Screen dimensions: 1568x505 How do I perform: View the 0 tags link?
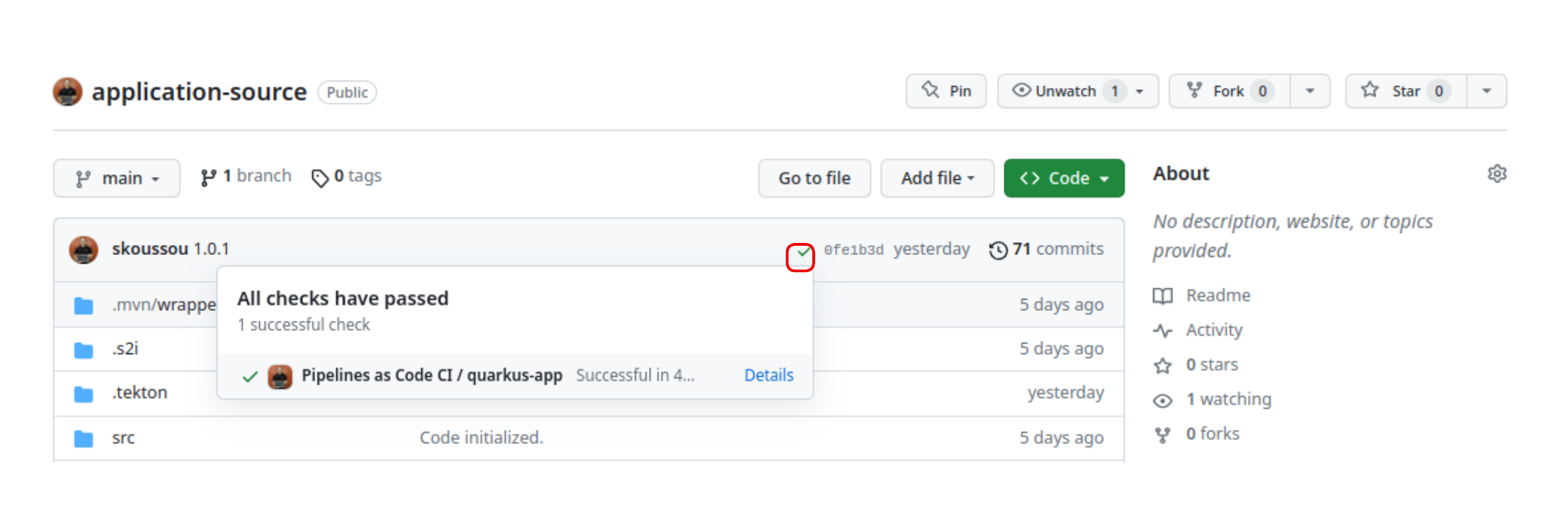click(347, 176)
